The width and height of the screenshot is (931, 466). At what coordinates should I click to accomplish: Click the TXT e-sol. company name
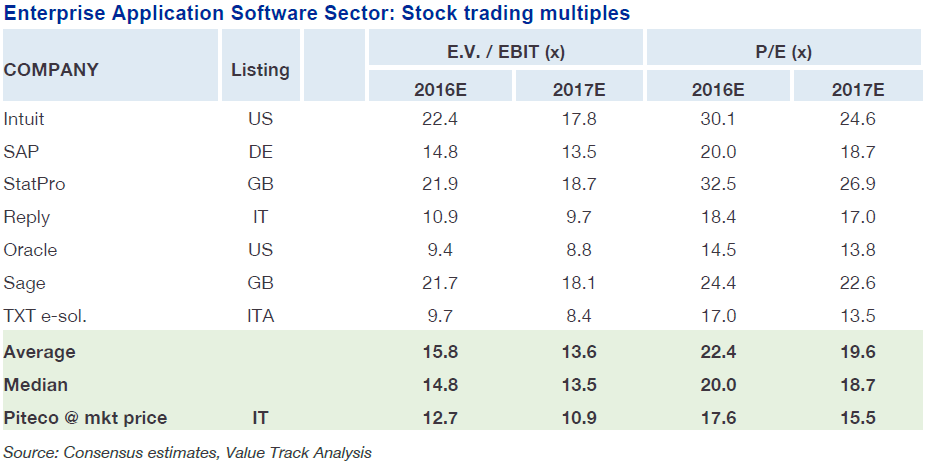tap(47, 317)
